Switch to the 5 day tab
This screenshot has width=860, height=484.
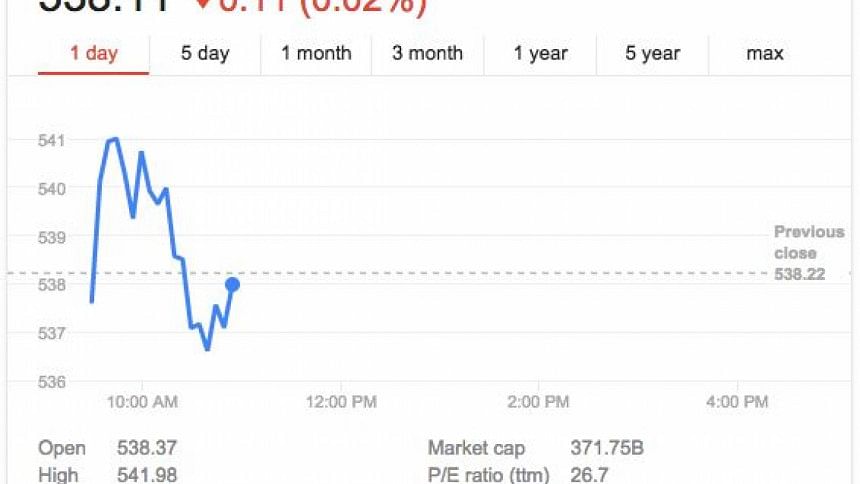point(205,54)
